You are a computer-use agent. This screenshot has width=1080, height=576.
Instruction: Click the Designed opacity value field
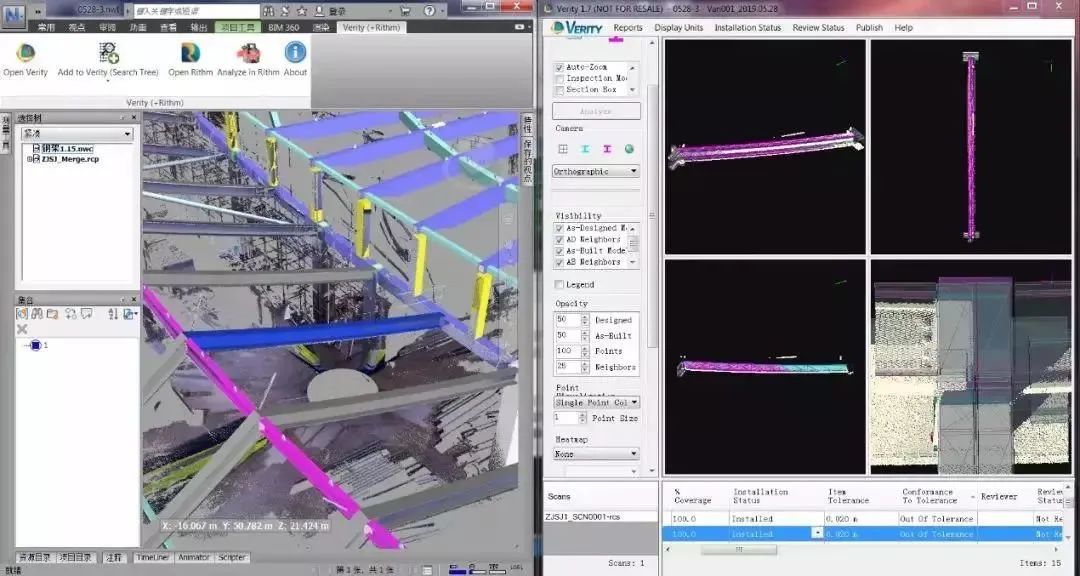(x=567, y=320)
